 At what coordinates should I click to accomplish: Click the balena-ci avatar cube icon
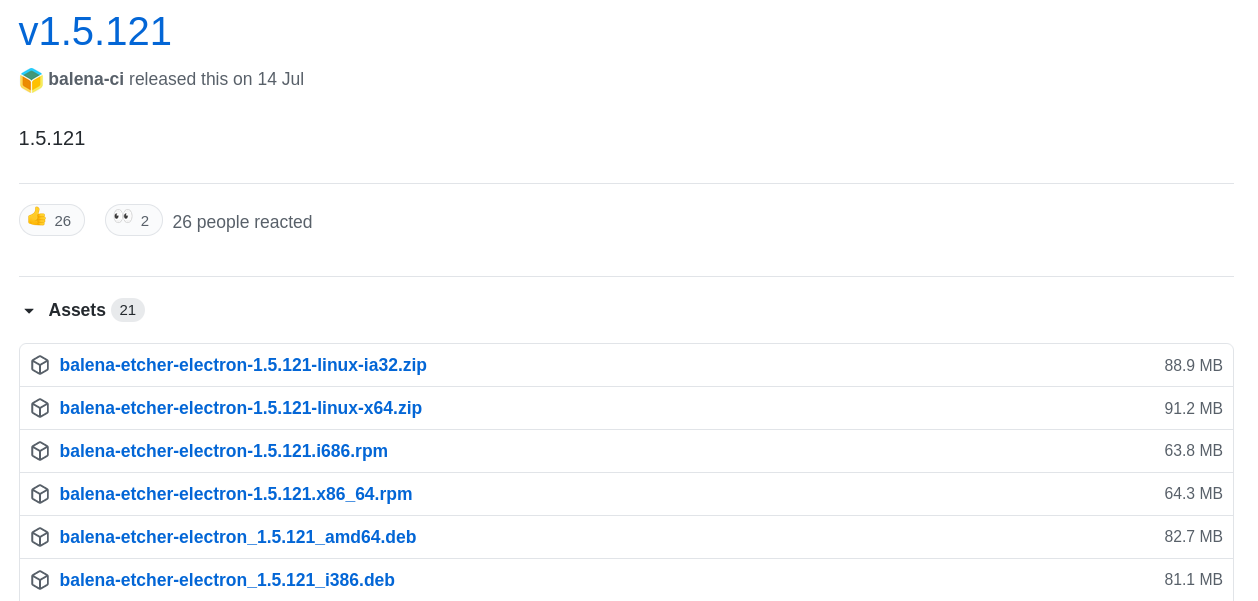(x=31, y=80)
